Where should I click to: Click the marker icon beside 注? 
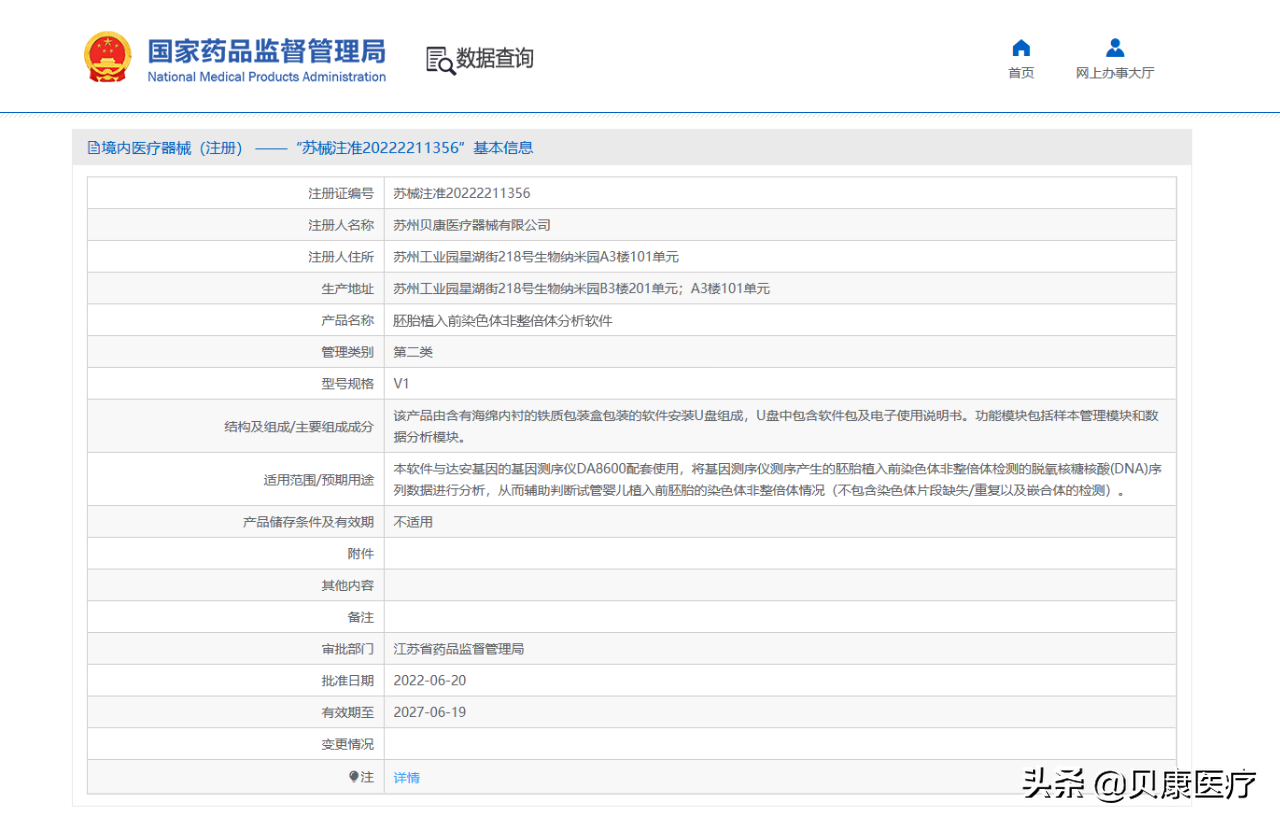353,777
